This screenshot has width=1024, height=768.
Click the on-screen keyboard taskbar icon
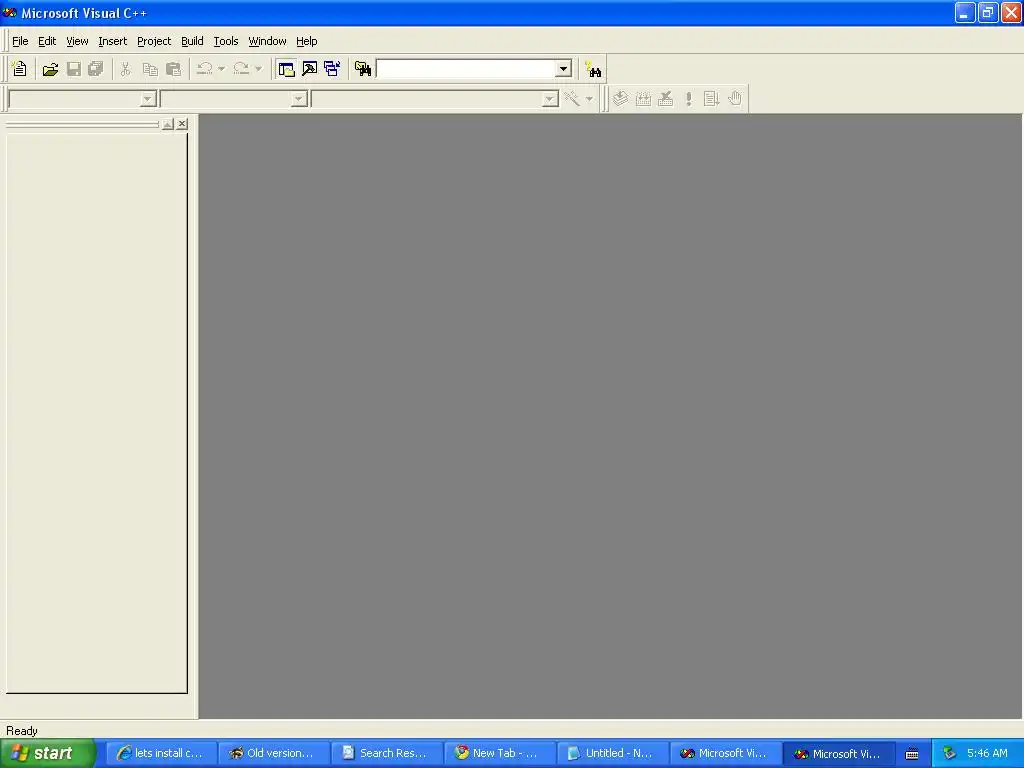click(x=912, y=754)
